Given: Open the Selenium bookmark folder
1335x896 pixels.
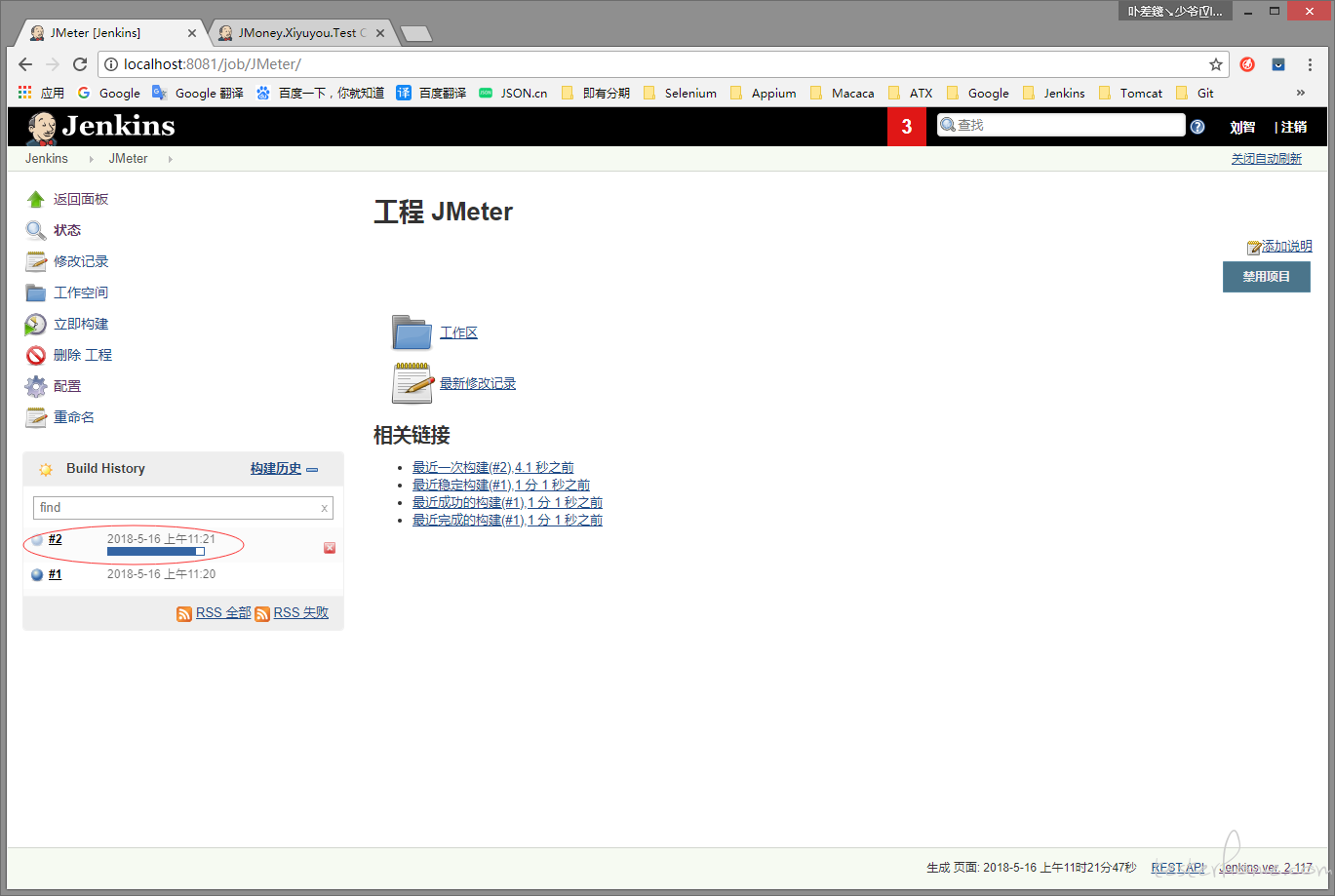Looking at the screenshot, I should [x=681, y=94].
